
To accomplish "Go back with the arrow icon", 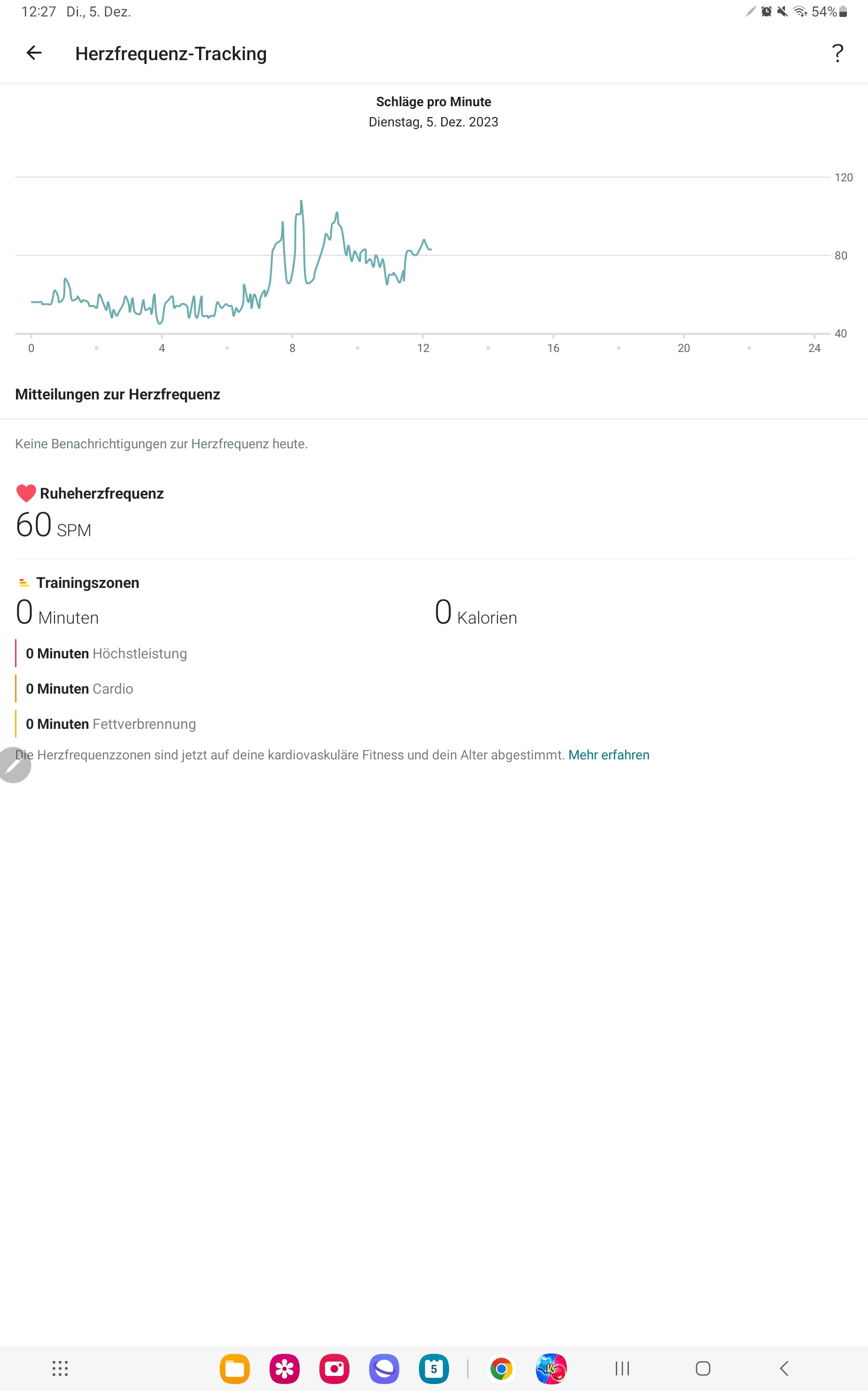I will click(x=34, y=53).
